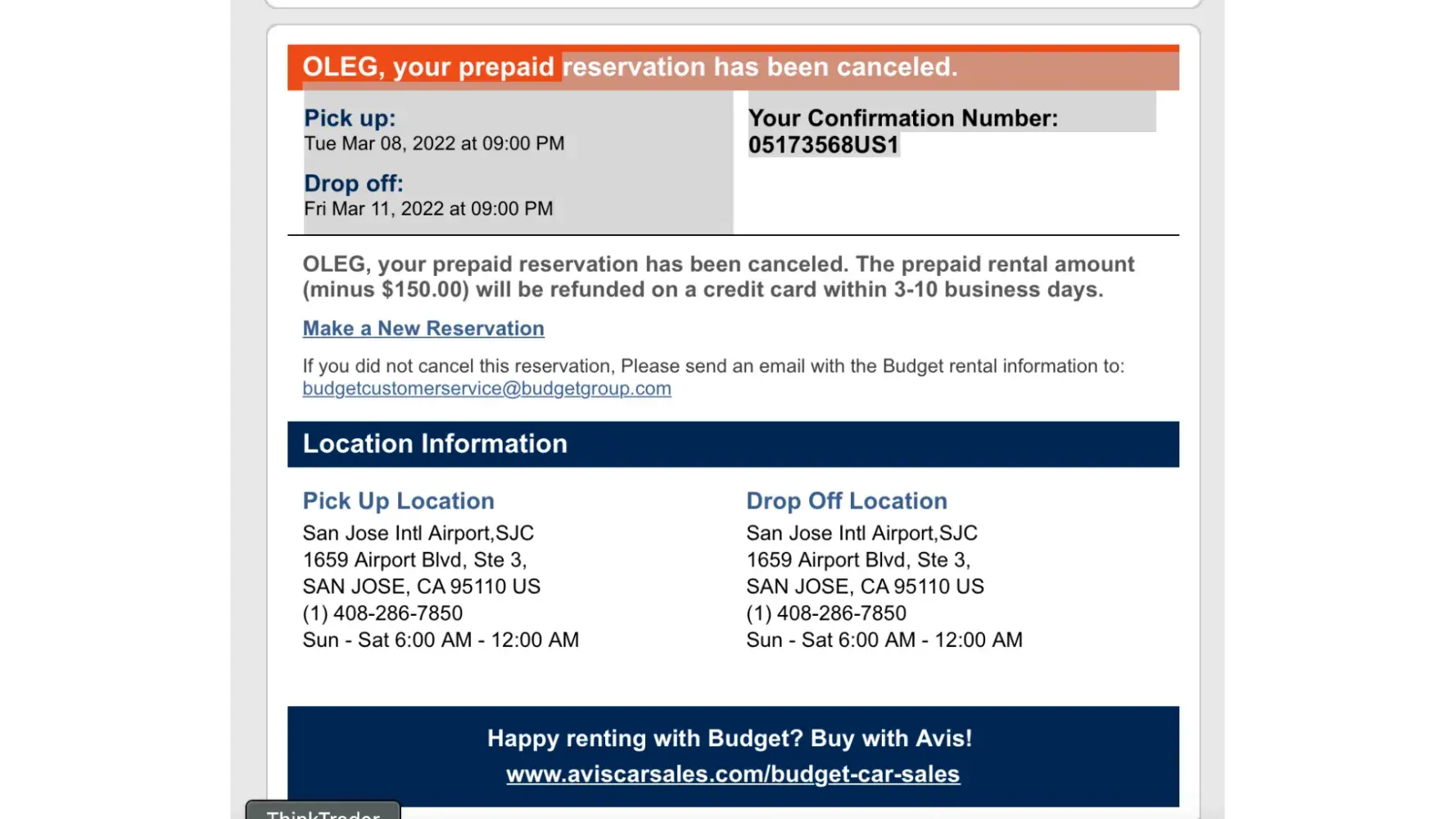Click the Location Information section header

click(x=435, y=444)
